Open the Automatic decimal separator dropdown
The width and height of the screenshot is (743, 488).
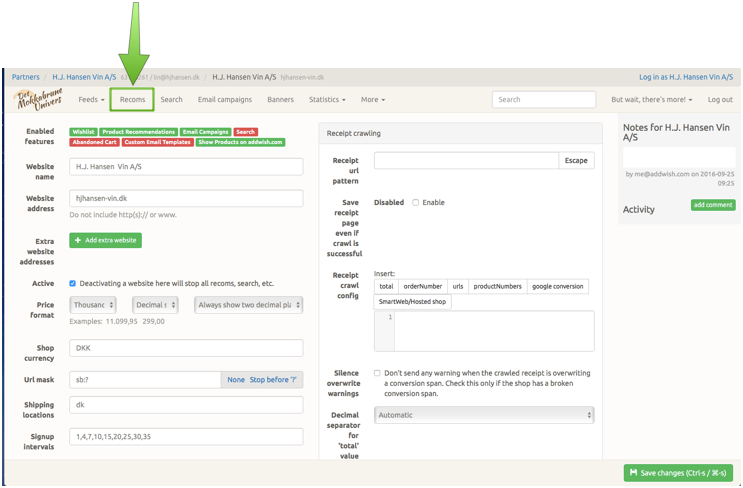[x=484, y=415]
